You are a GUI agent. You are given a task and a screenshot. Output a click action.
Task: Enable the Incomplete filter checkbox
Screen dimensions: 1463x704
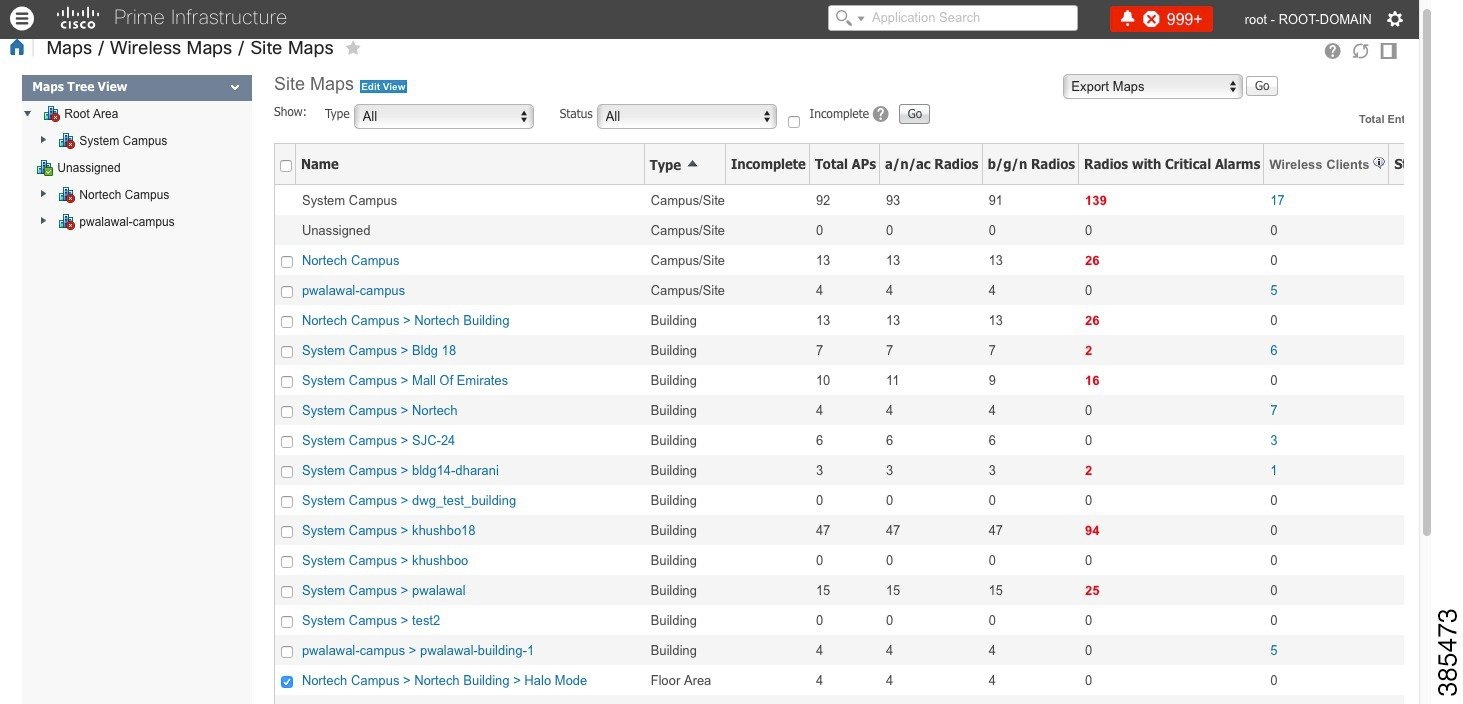pos(794,121)
